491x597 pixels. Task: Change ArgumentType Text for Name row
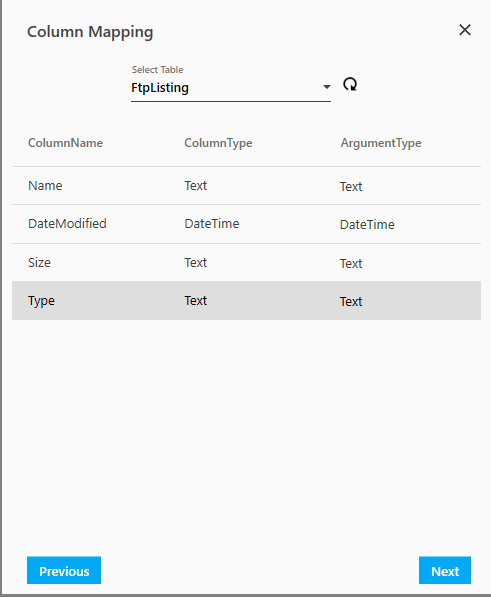pyautogui.click(x=351, y=187)
